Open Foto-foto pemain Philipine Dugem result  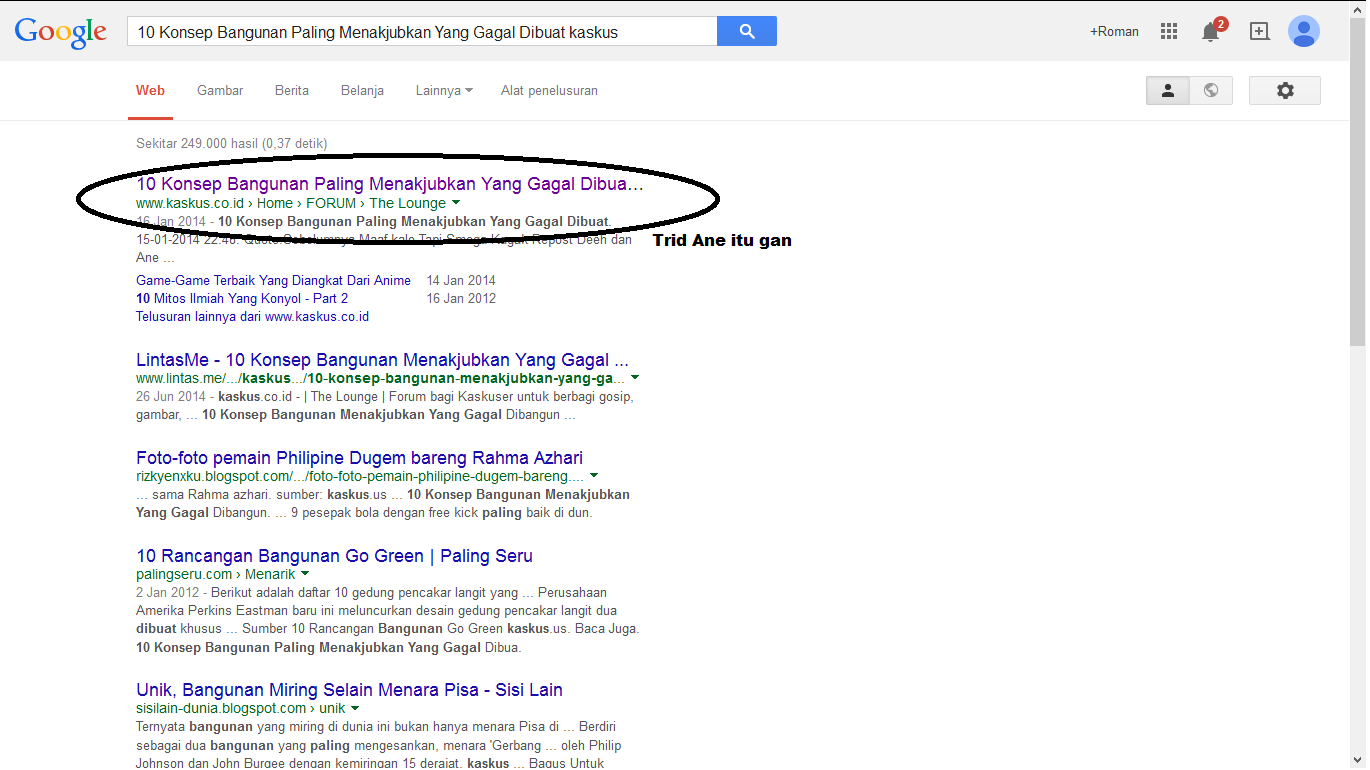click(x=359, y=458)
